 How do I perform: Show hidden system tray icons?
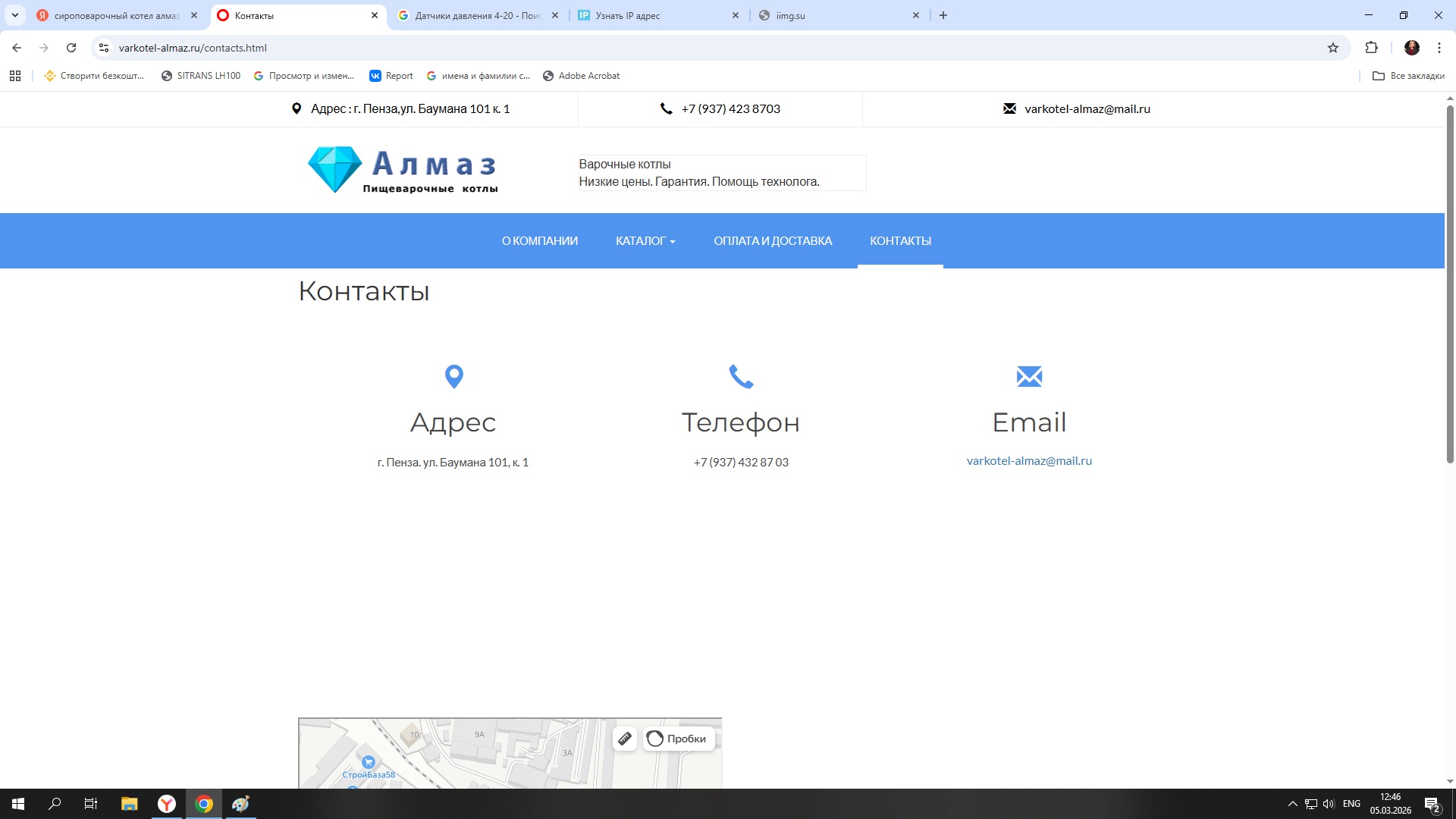(1292, 804)
